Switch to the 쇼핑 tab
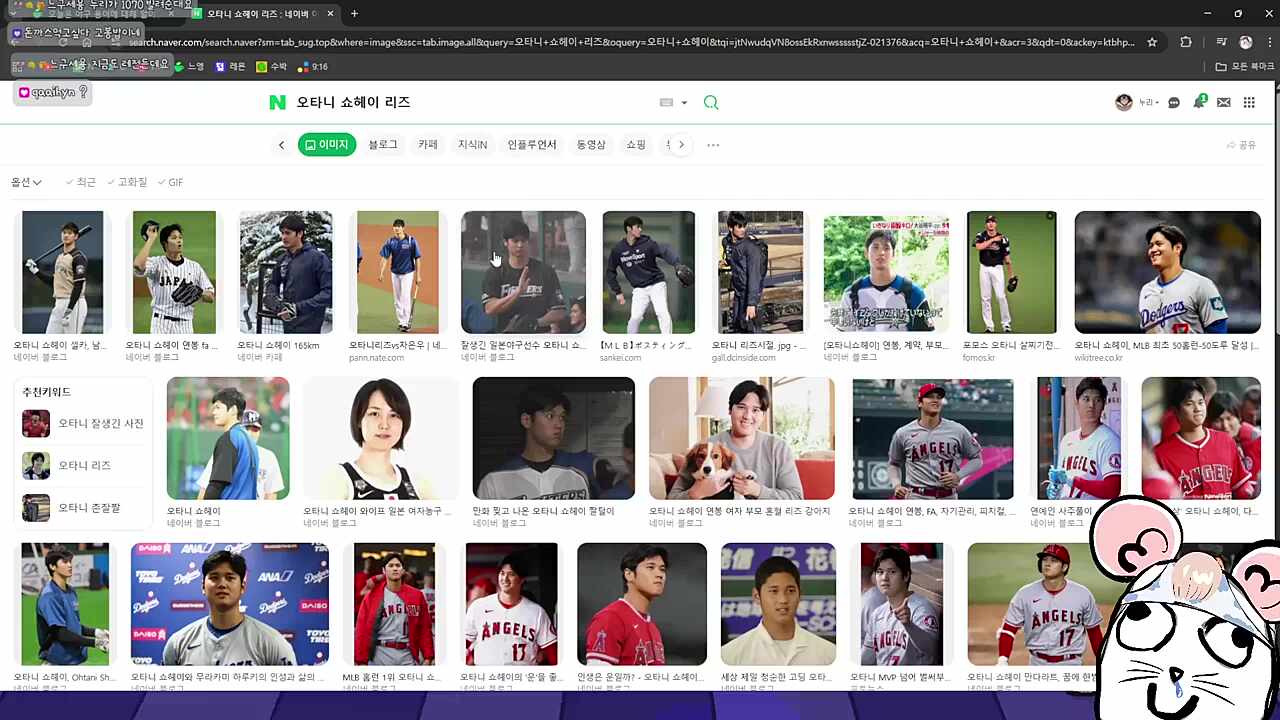1280x720 pixels. pos(636,145)
